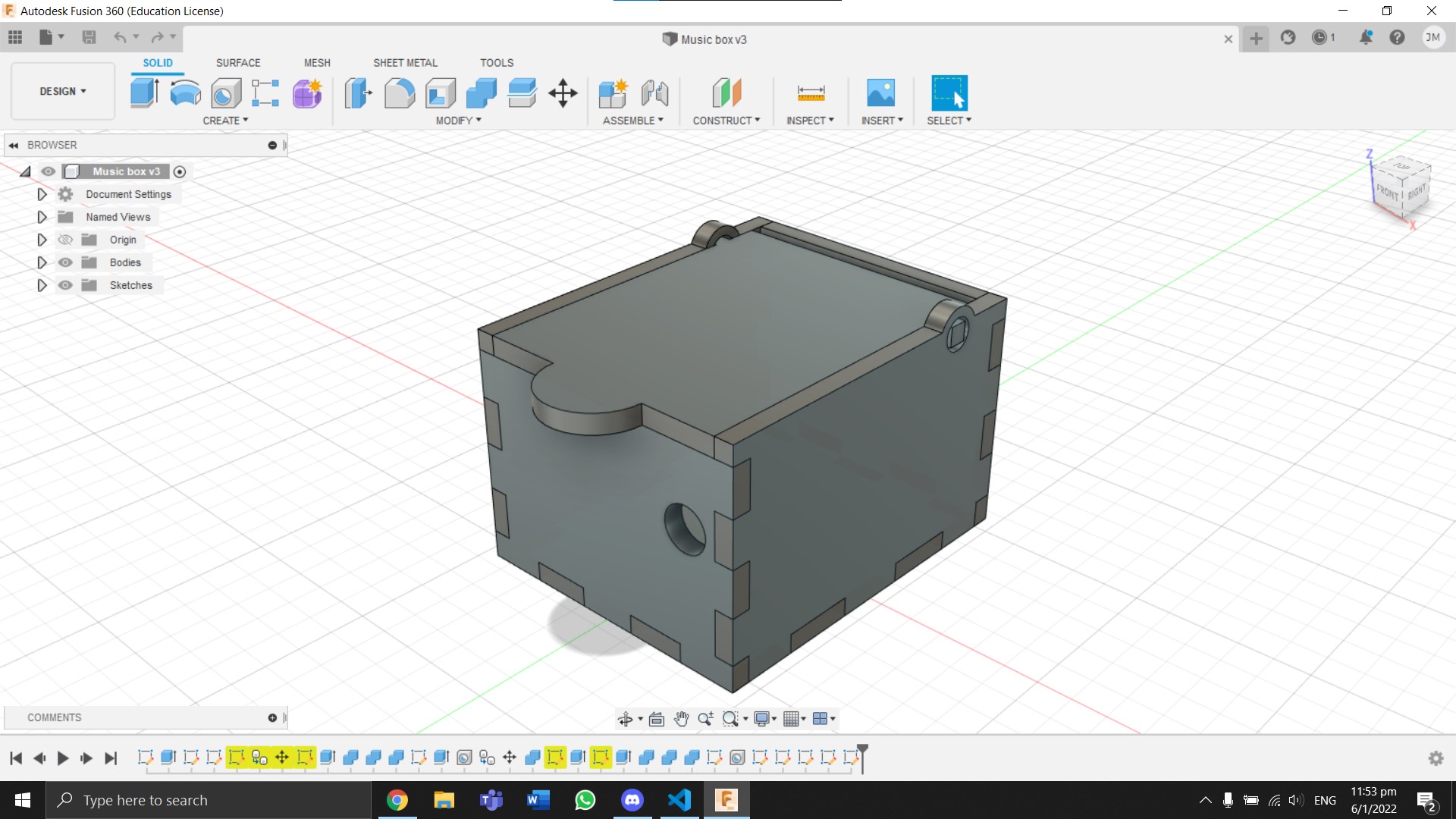Open the Help question mark

[1397, 37]
